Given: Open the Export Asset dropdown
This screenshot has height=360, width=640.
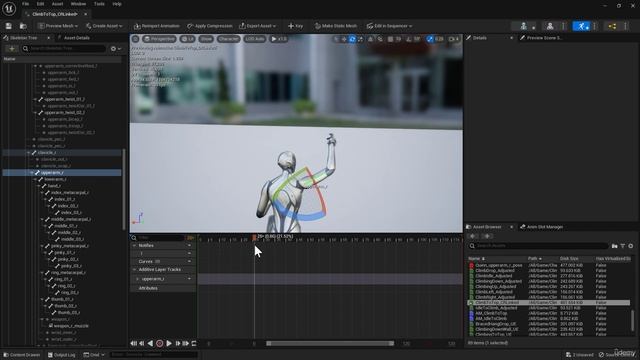Looking at the screenshot, I should click(258, 26).
